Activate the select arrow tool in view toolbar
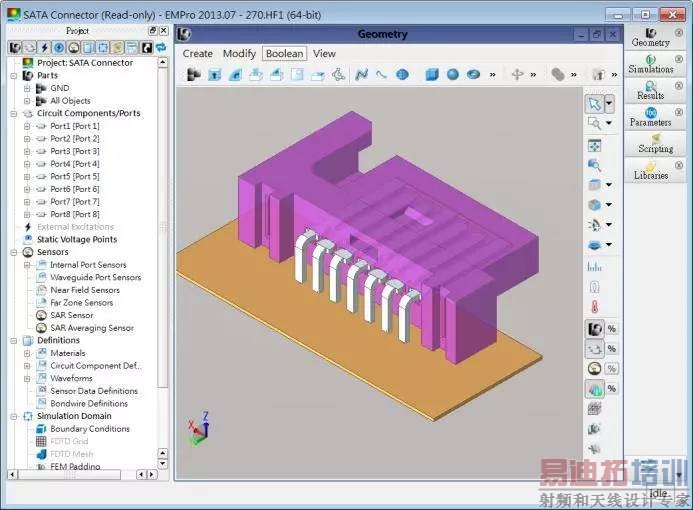The height and width of the screenshot is (510, 693). click(x=594, y=104)
